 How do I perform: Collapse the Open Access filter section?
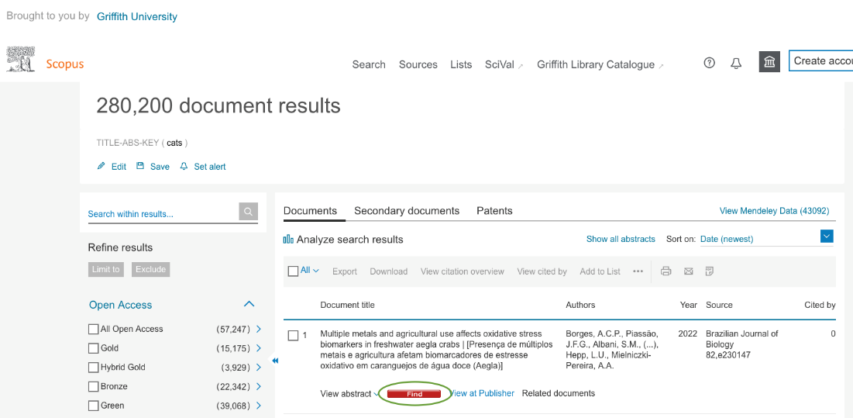pos(249,304)
